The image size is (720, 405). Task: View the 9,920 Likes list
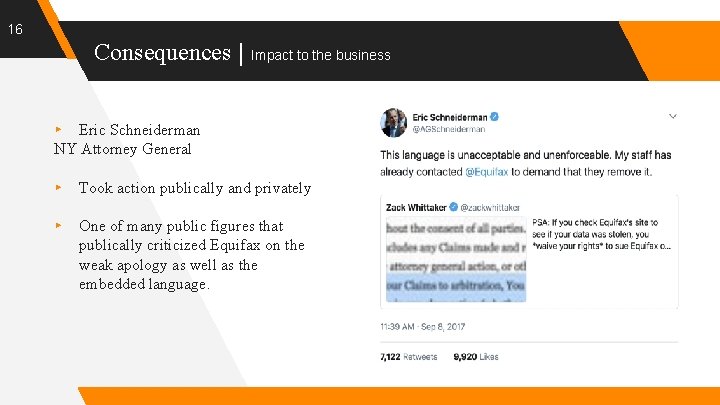click(x=476, y=355)
